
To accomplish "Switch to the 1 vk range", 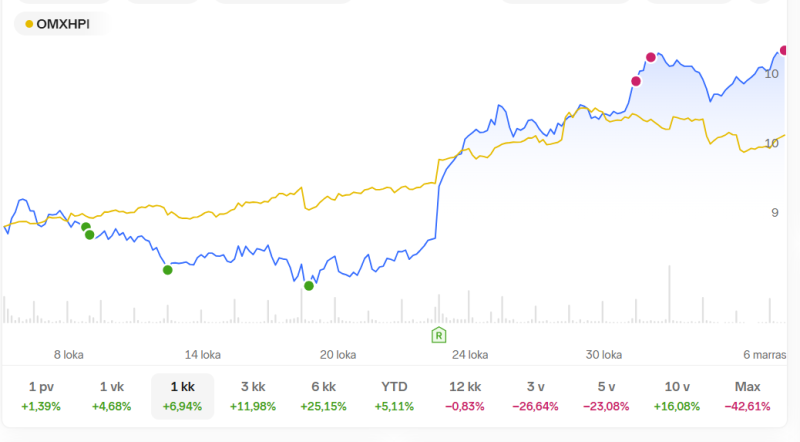I will point(111,396).
